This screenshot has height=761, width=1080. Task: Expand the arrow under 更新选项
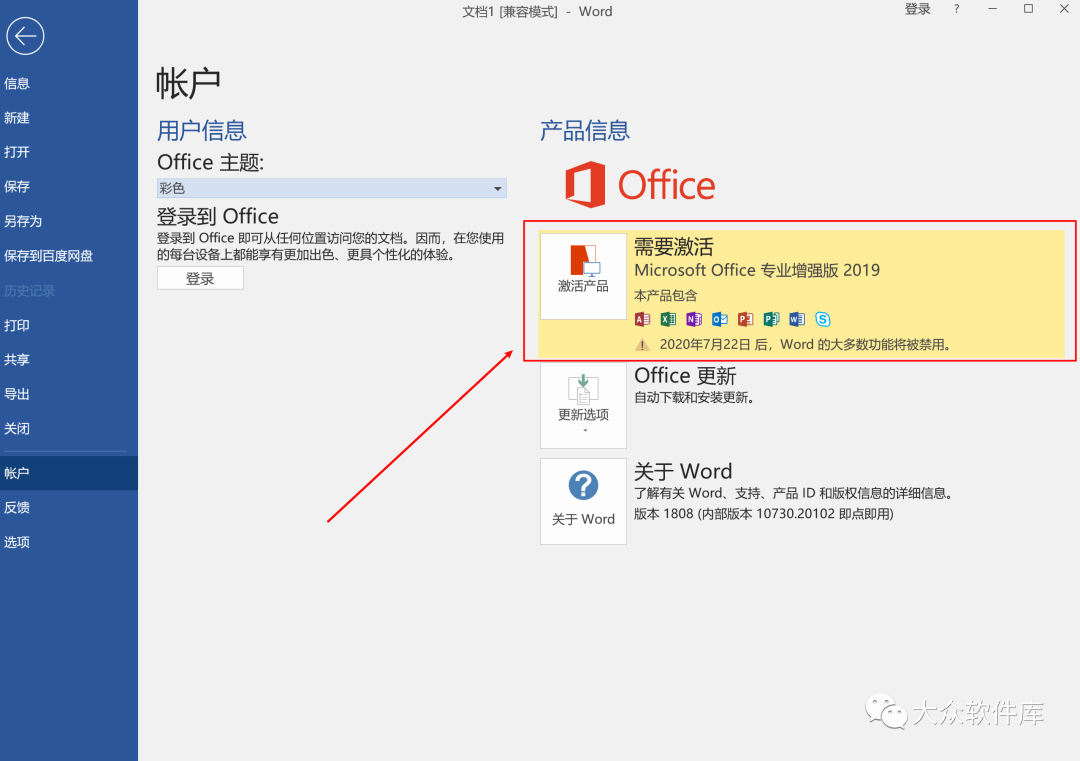(583, 432)
